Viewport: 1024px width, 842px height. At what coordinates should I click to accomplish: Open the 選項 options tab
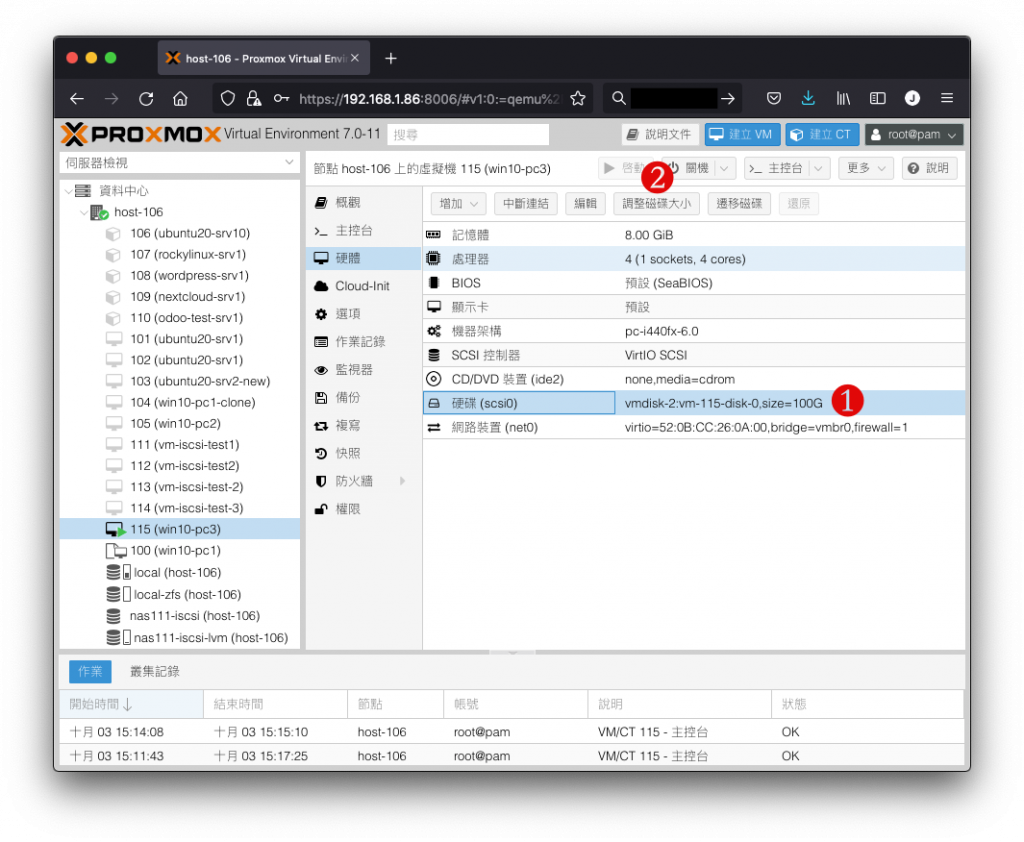[364, 314]
